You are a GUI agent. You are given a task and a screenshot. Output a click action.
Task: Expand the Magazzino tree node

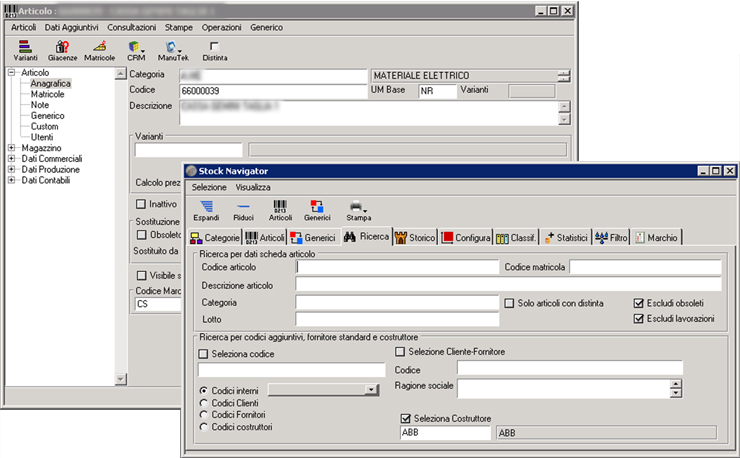pyautogui.click(x=12, y=148)
